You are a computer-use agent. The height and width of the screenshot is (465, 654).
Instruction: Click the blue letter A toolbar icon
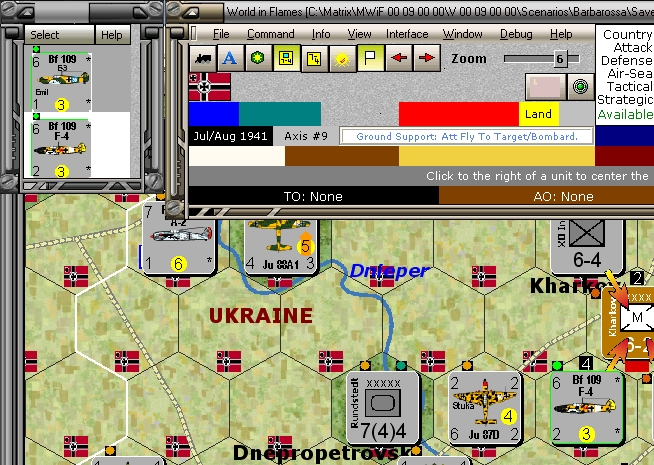pos(230,58)
